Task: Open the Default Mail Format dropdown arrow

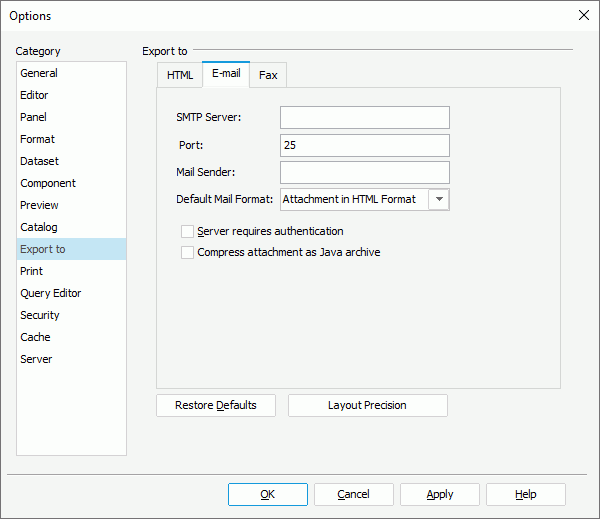Action: coord(439,199)
